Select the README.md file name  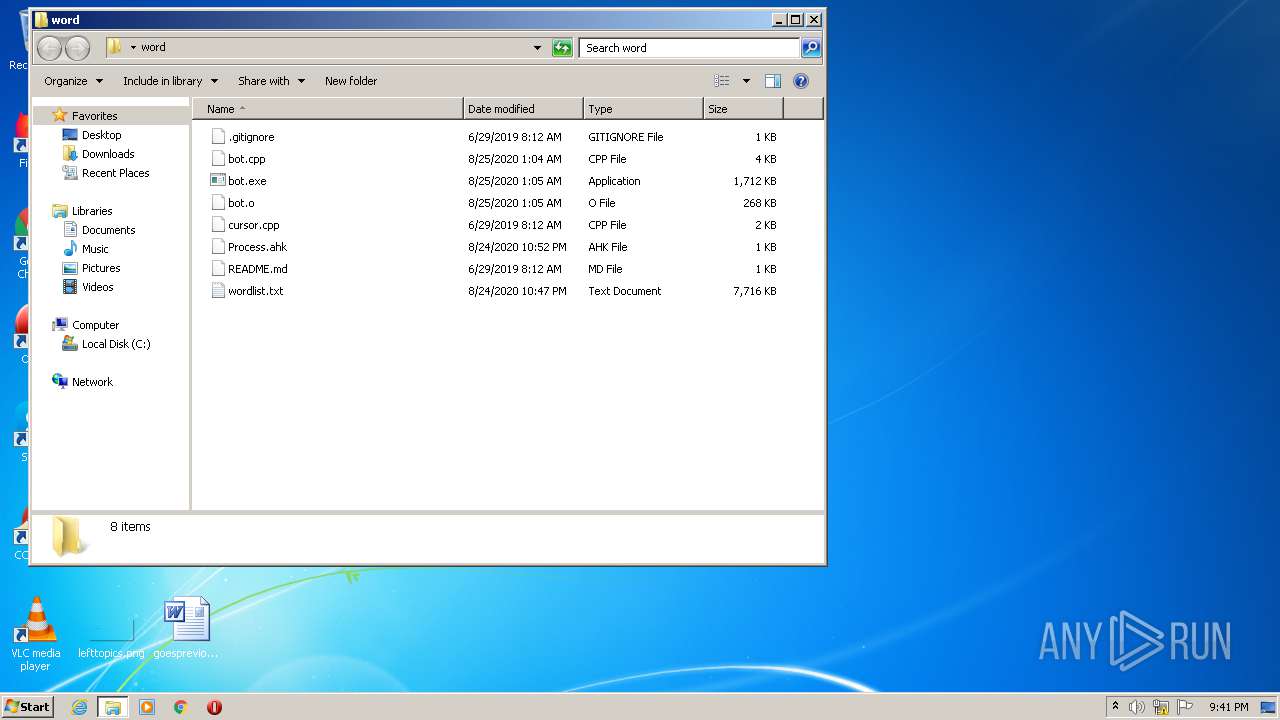pos(258,269)
